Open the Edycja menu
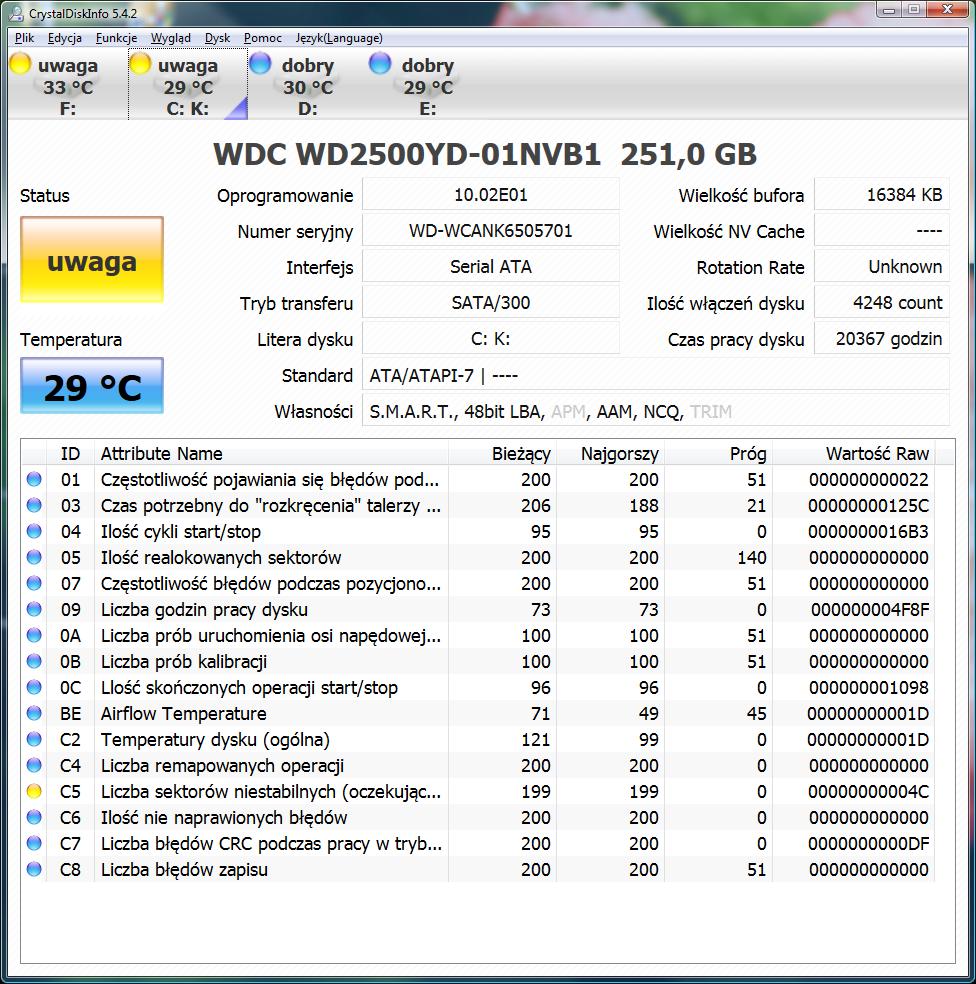The image size is (976, 984). 65,38
